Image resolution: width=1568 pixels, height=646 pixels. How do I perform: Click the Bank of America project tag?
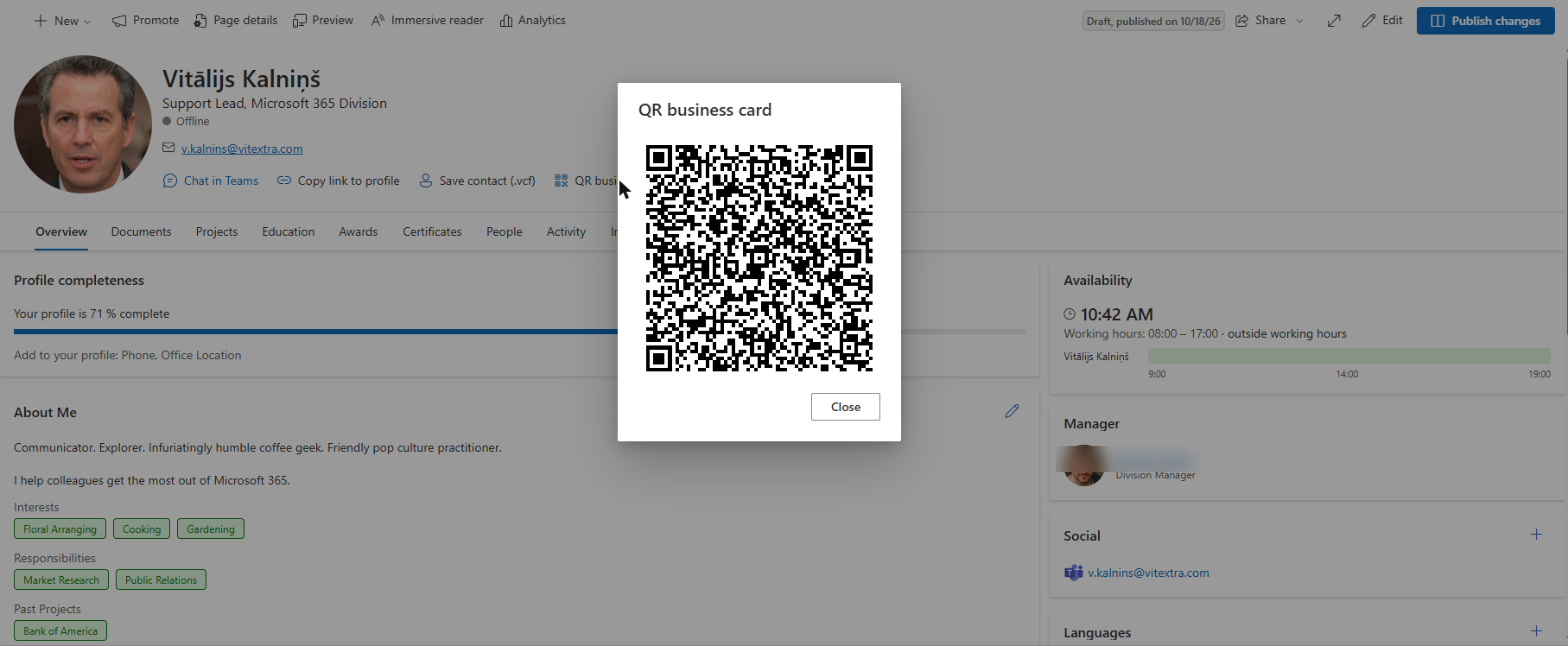tap(60, 631)
